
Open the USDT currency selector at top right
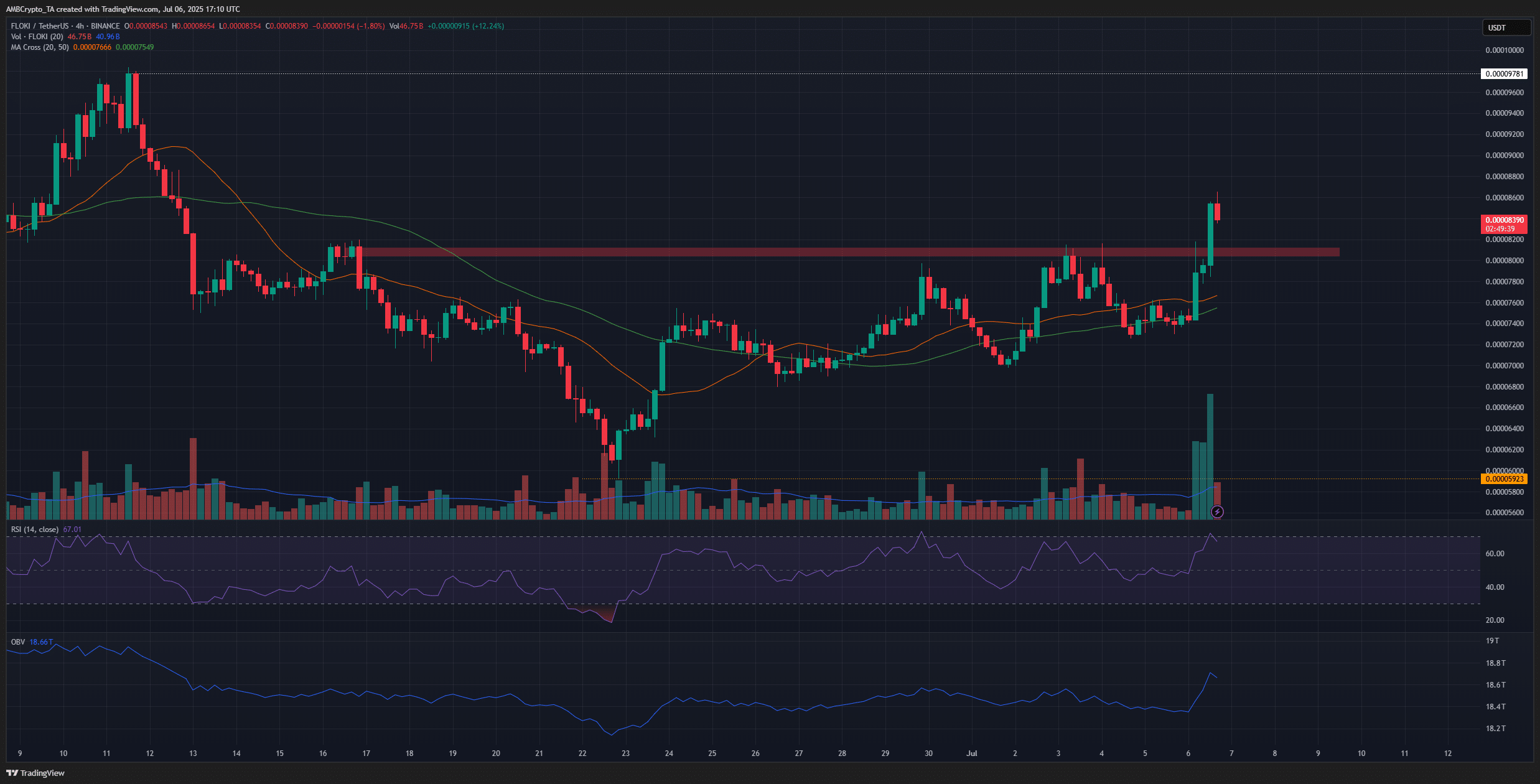tap(1506, 27)
